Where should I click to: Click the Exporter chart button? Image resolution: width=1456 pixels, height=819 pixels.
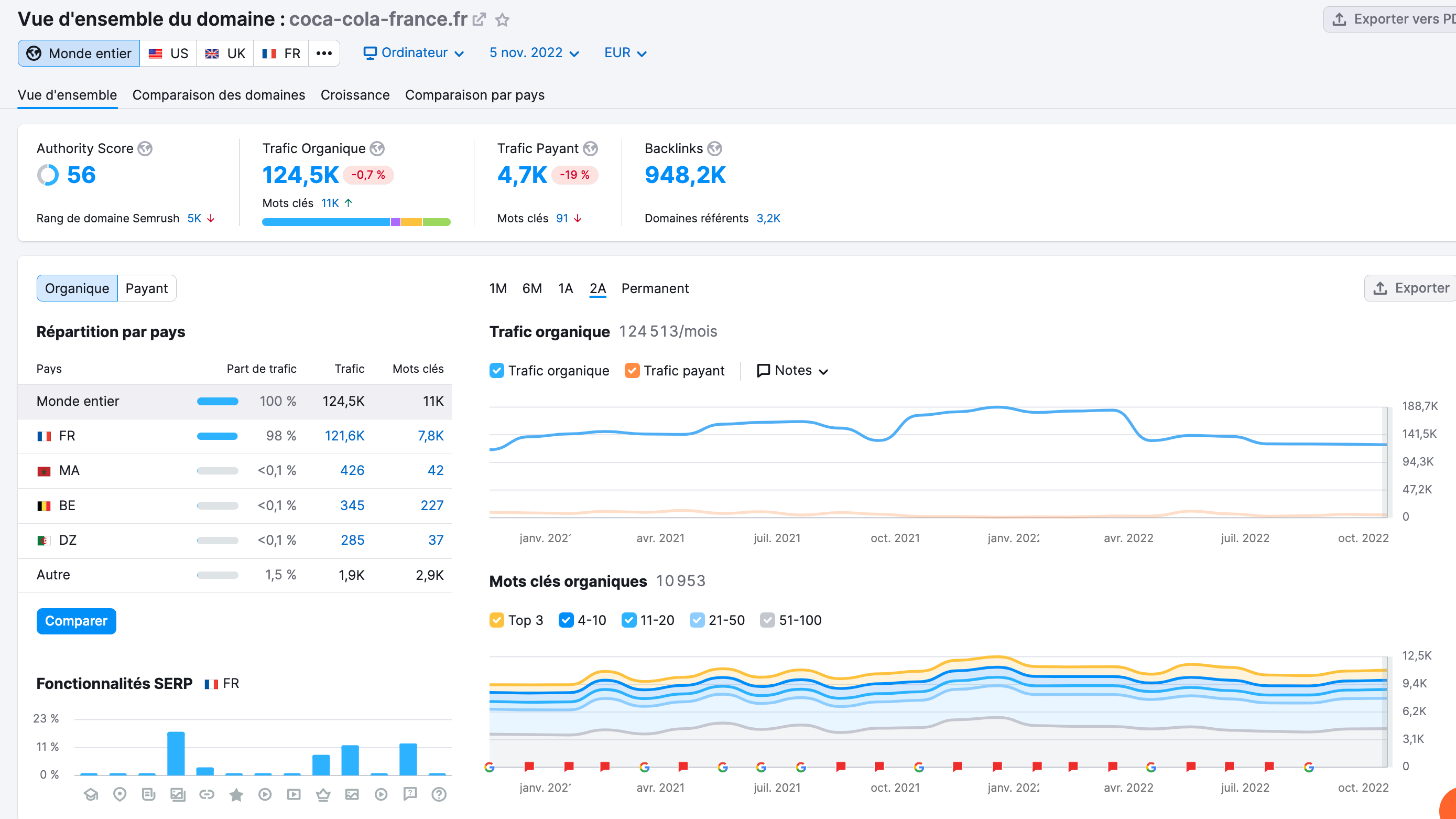click(1413, 288)
